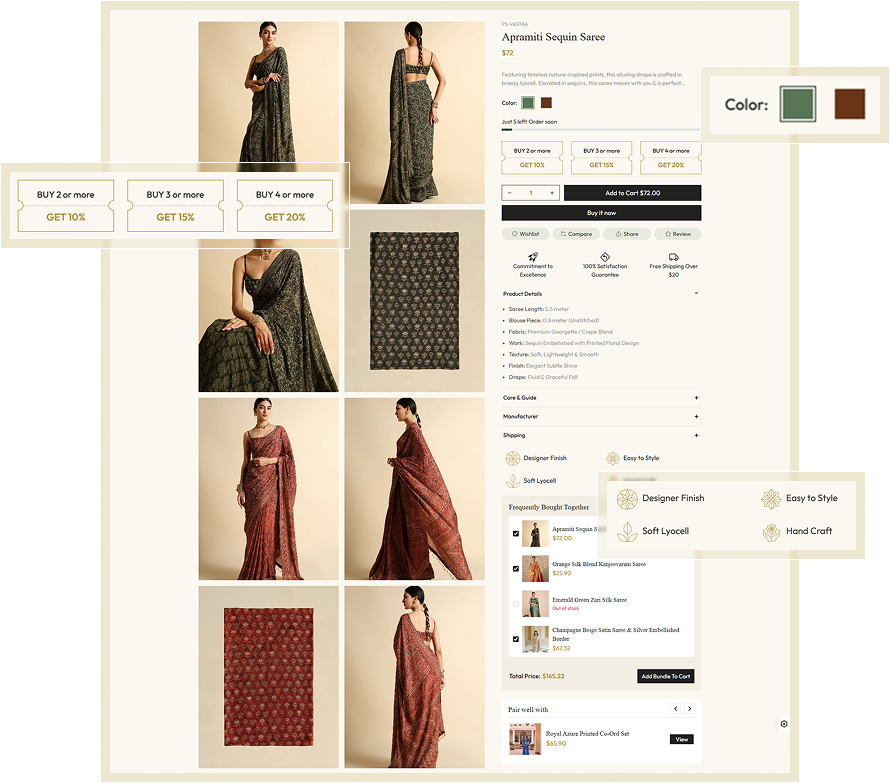Click the enlarged BUY 2 or more GET 10% coupon
Viewport: 890px width, 783px height.
[x=66, y=206]
